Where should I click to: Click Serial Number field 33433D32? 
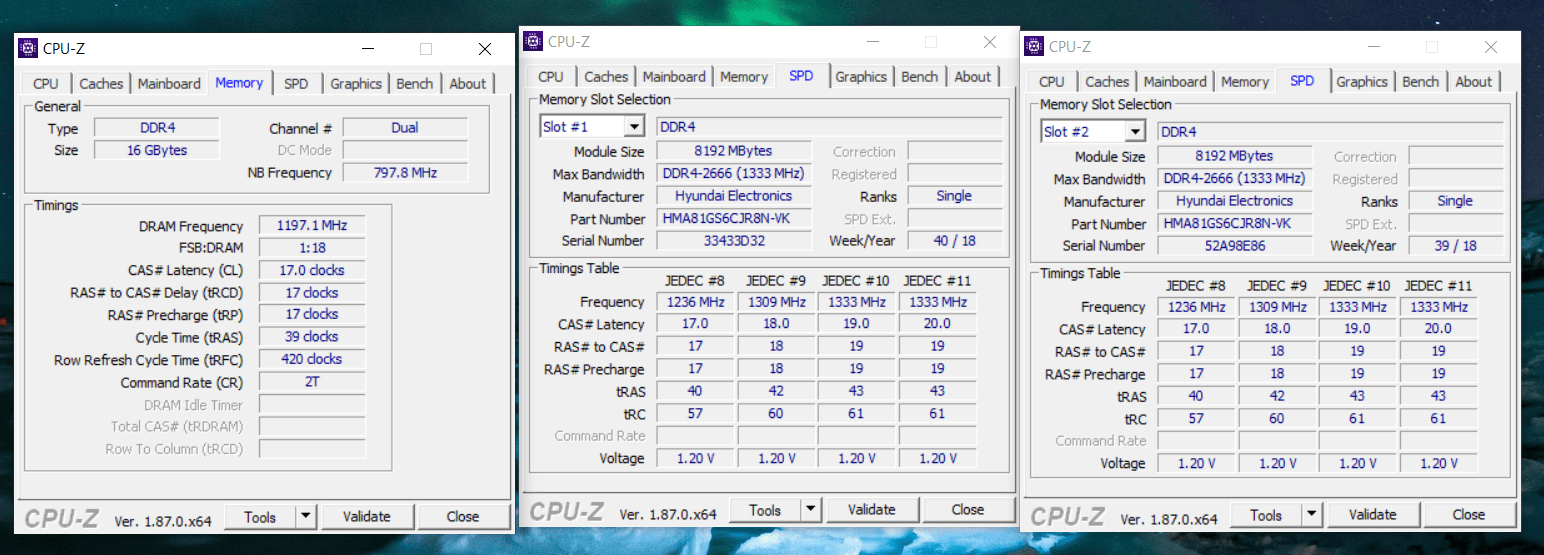click(734, 240)
